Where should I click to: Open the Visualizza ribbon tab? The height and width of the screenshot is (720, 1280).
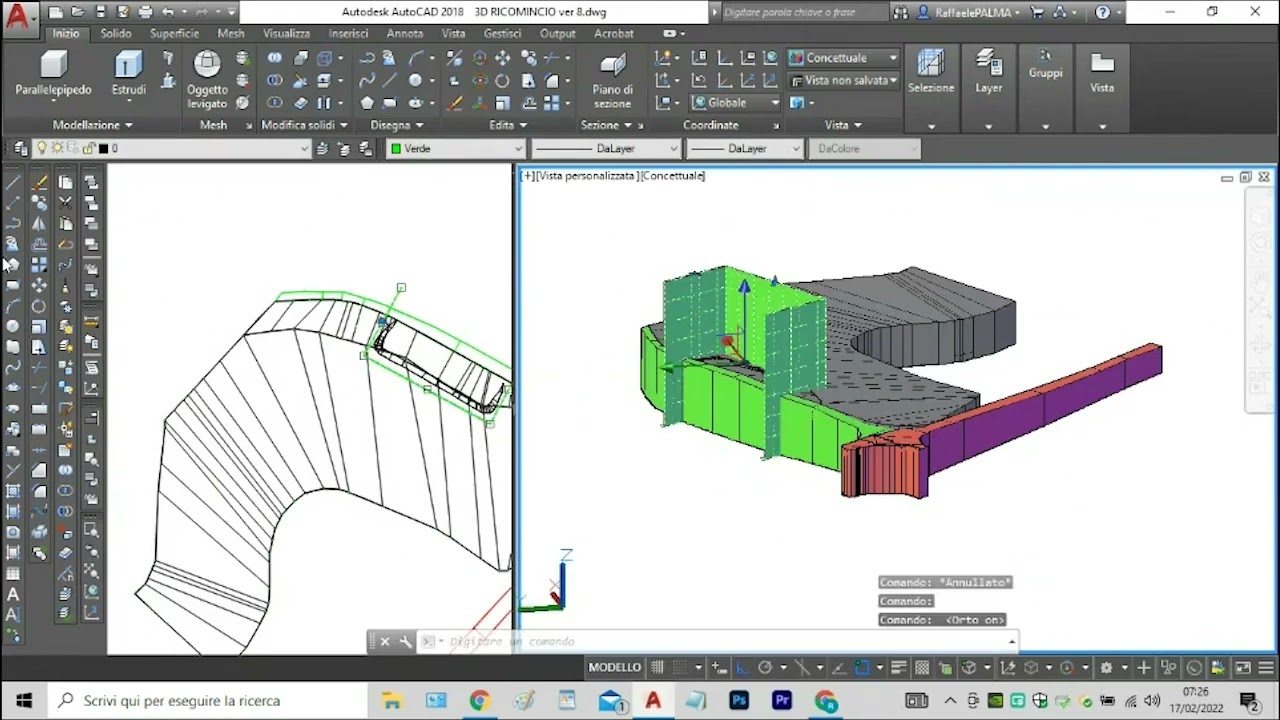pyautogui.click(x=286, y=33)
